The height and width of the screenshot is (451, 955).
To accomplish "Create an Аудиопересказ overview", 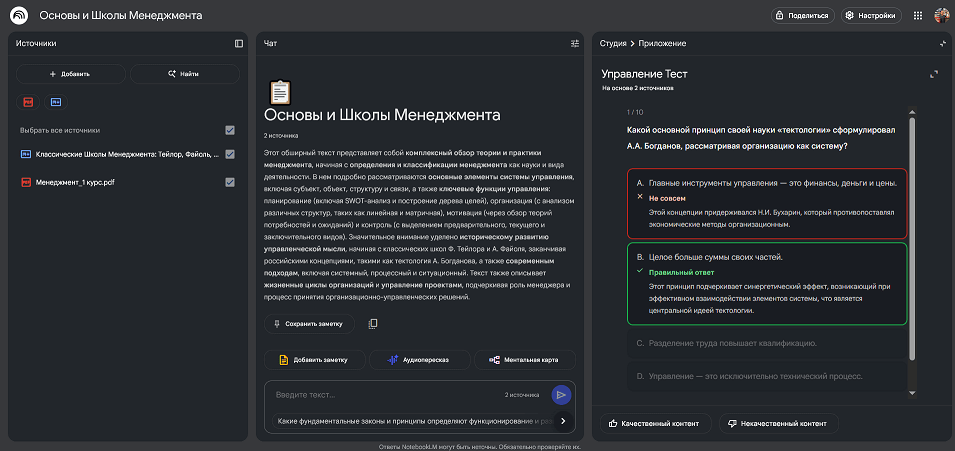I will 420,359.
